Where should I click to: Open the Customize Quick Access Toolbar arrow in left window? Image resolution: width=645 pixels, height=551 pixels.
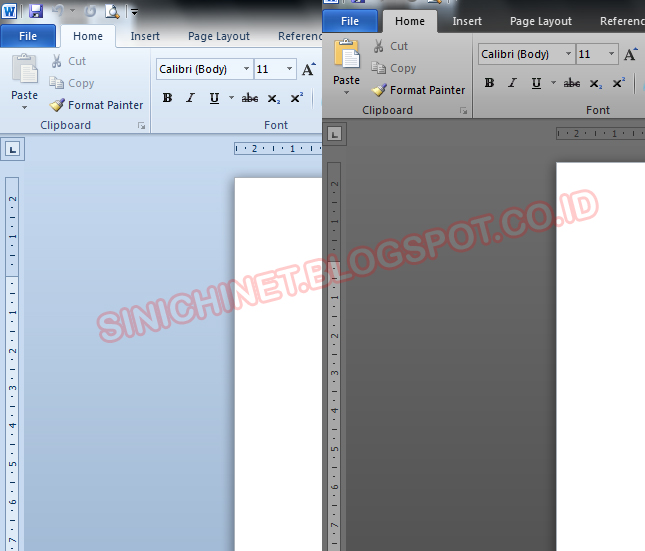click(135, 12)
